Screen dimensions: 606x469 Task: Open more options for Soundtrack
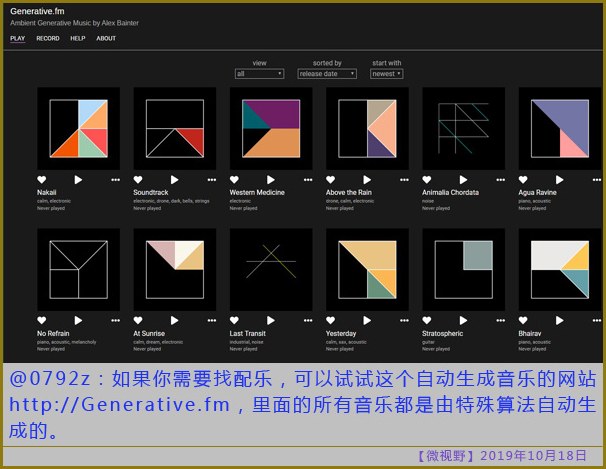(212, 180)
